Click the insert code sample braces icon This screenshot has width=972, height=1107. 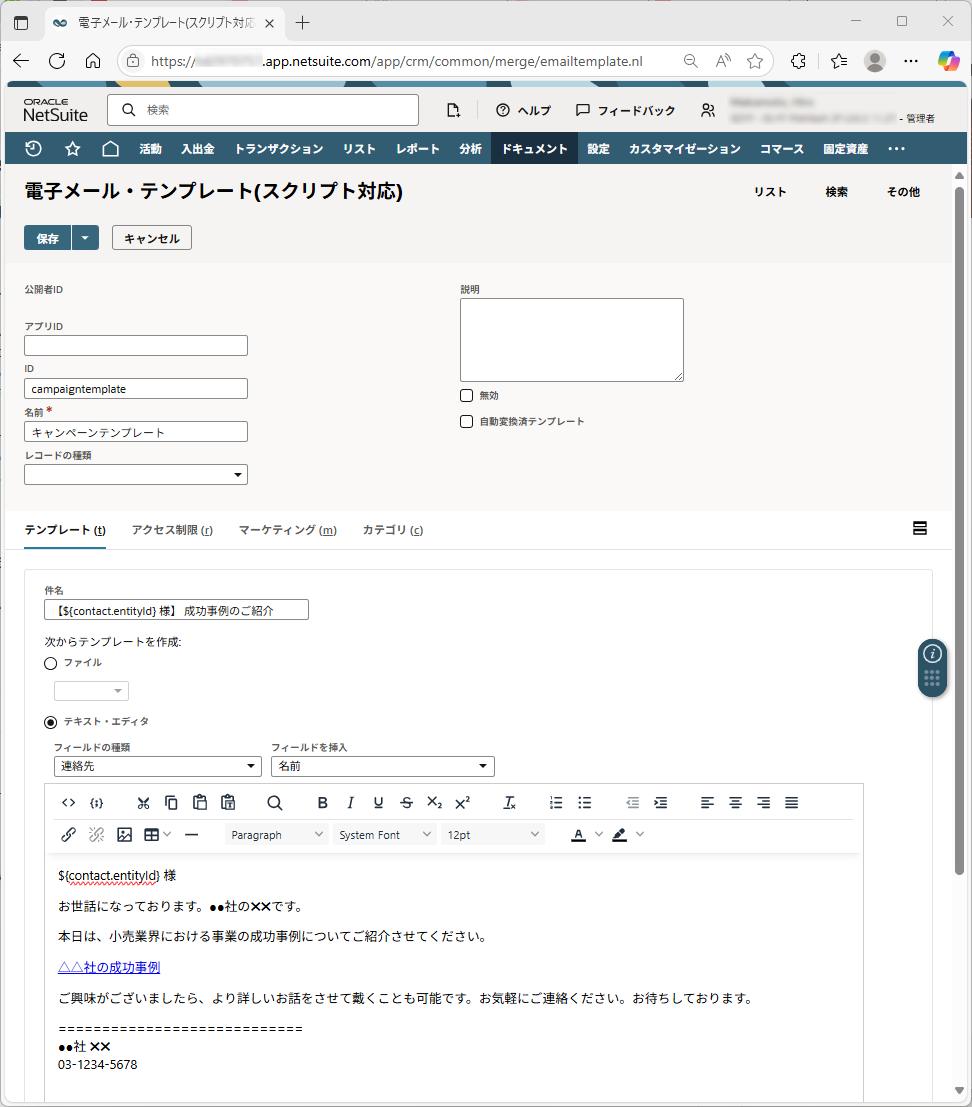pyautogui.click(x=97, y=803)
